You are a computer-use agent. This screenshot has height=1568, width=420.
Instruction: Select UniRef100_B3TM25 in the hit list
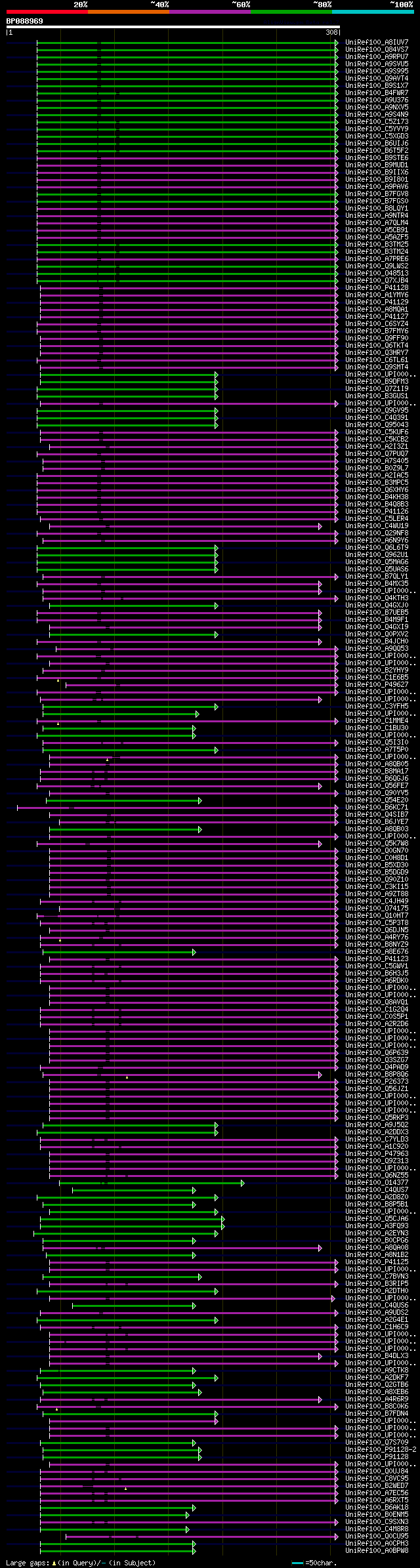377,244
